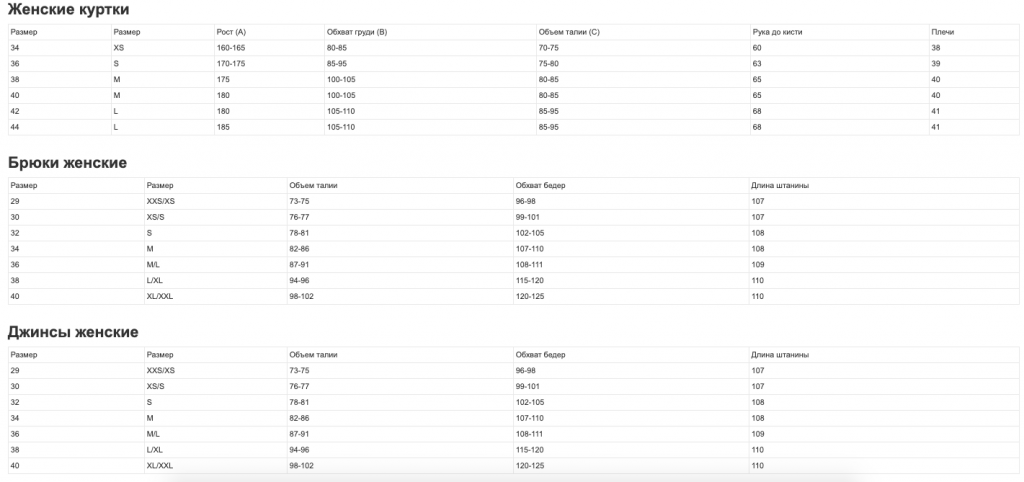
Task: Click 102-105 hip value in Джинсы женские table
Action: pyautogui.click(x=530, y=402)
